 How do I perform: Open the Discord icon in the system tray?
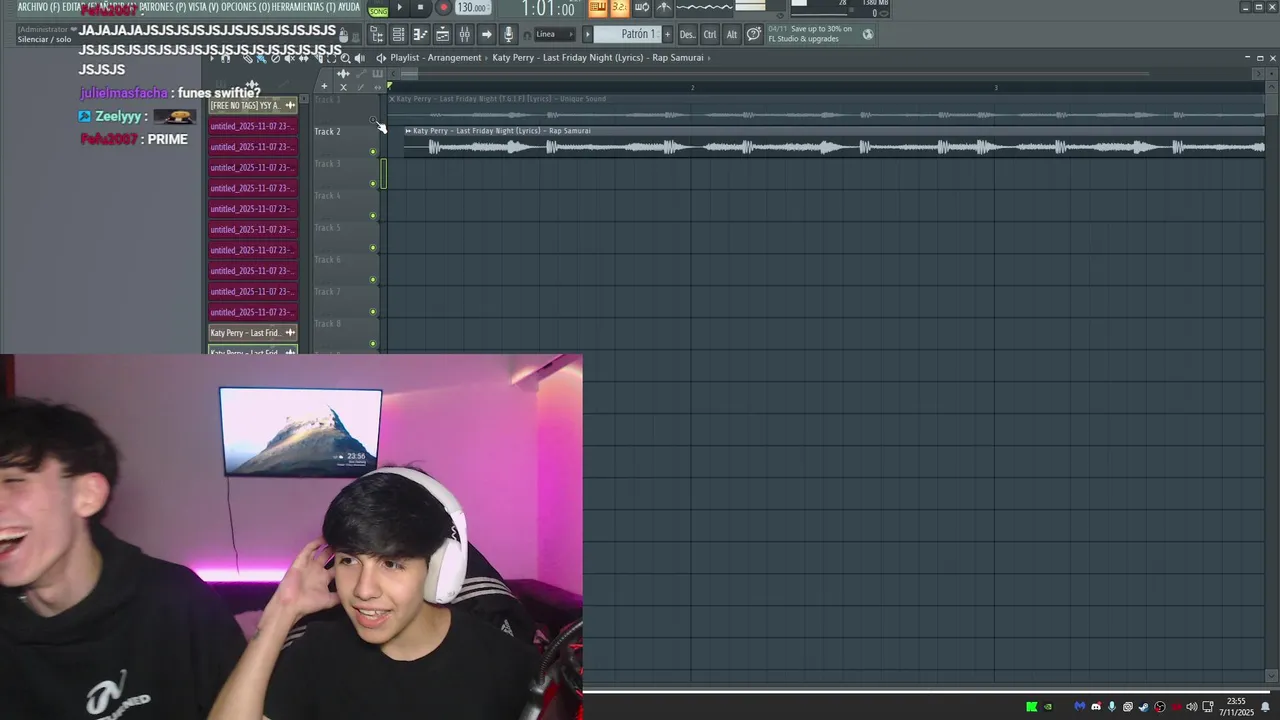[1096, 707]
